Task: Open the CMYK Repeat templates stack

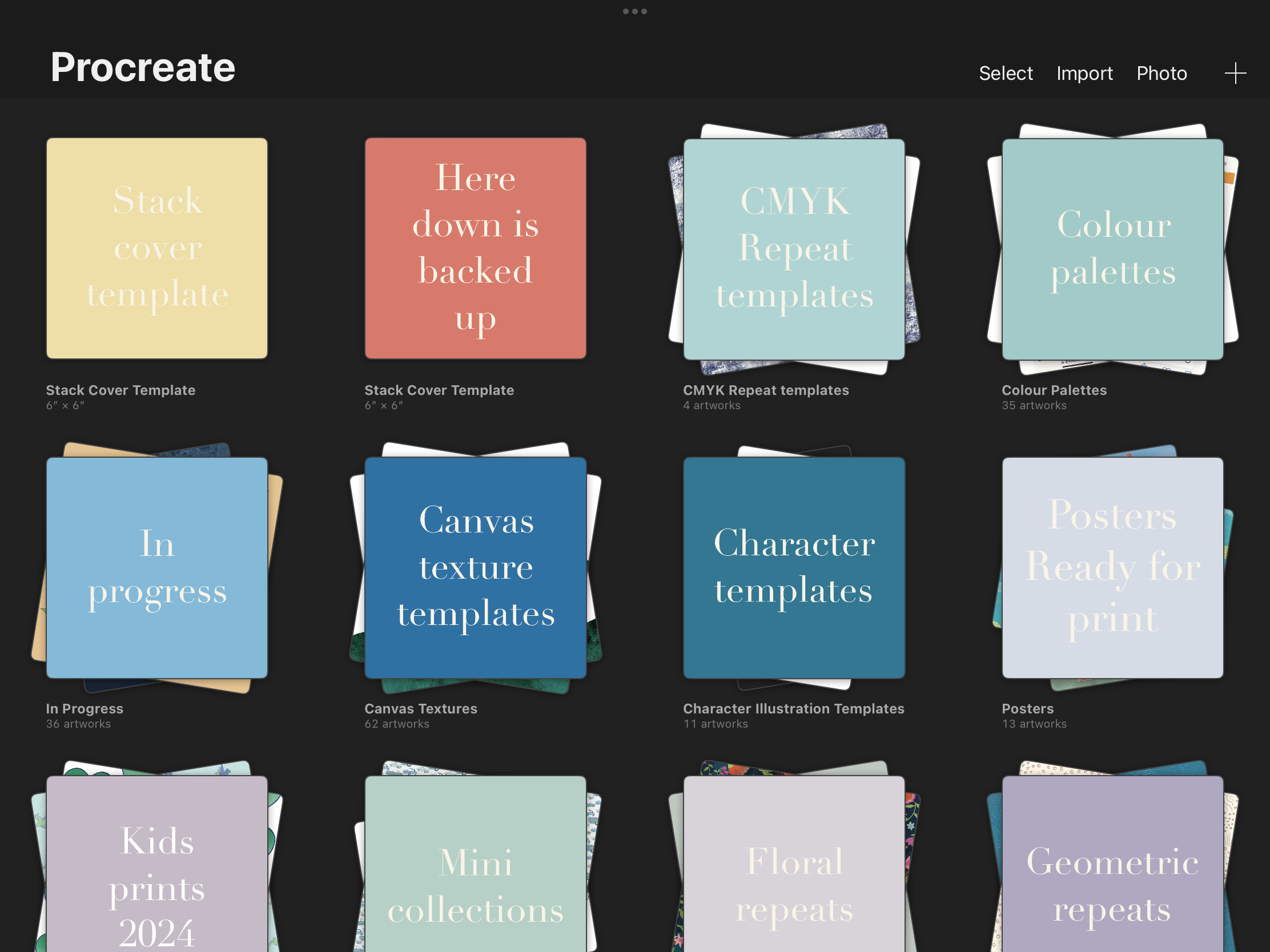Action: 794,249
